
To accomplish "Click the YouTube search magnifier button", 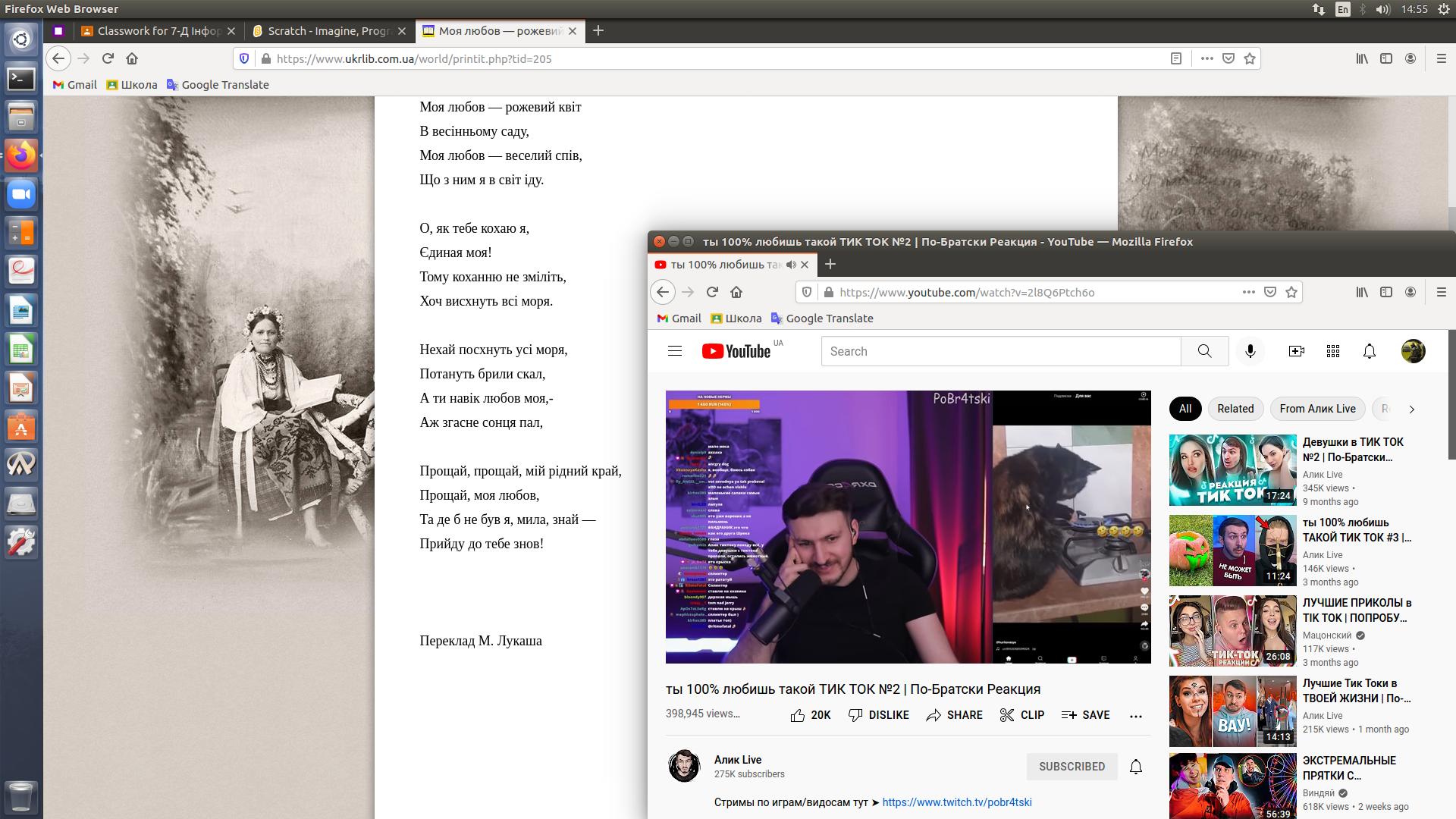I will (1204, 351).
